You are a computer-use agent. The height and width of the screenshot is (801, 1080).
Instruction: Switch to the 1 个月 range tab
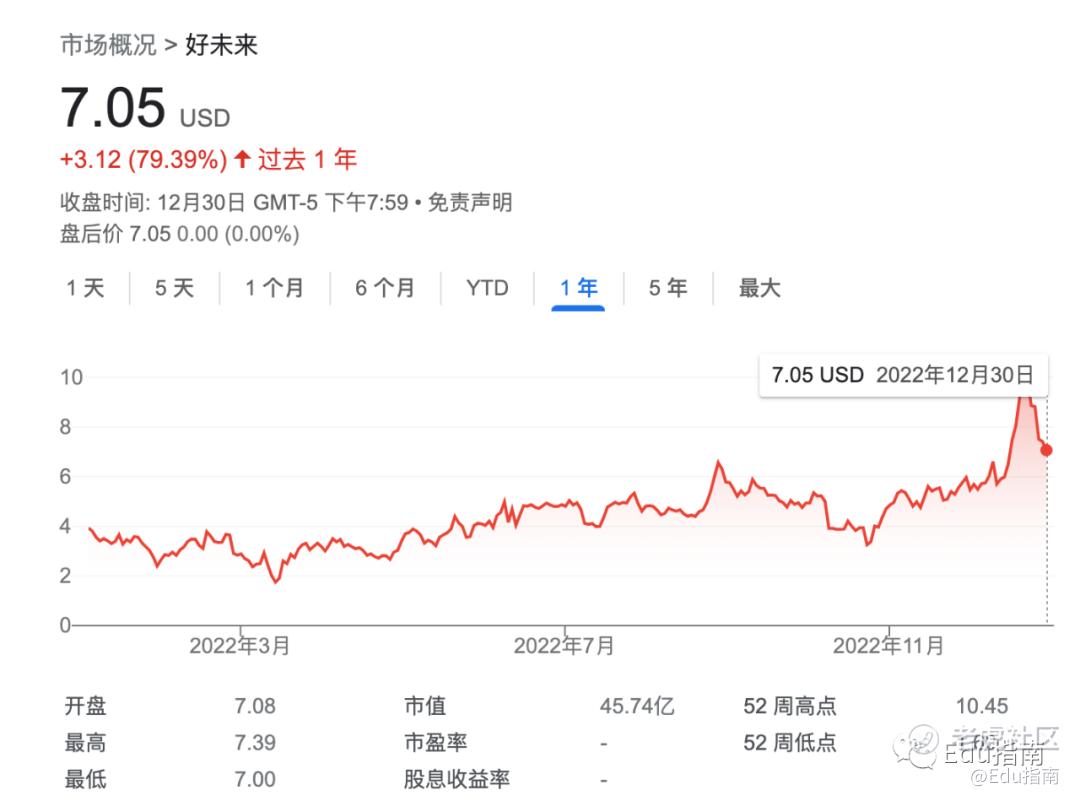275,288
